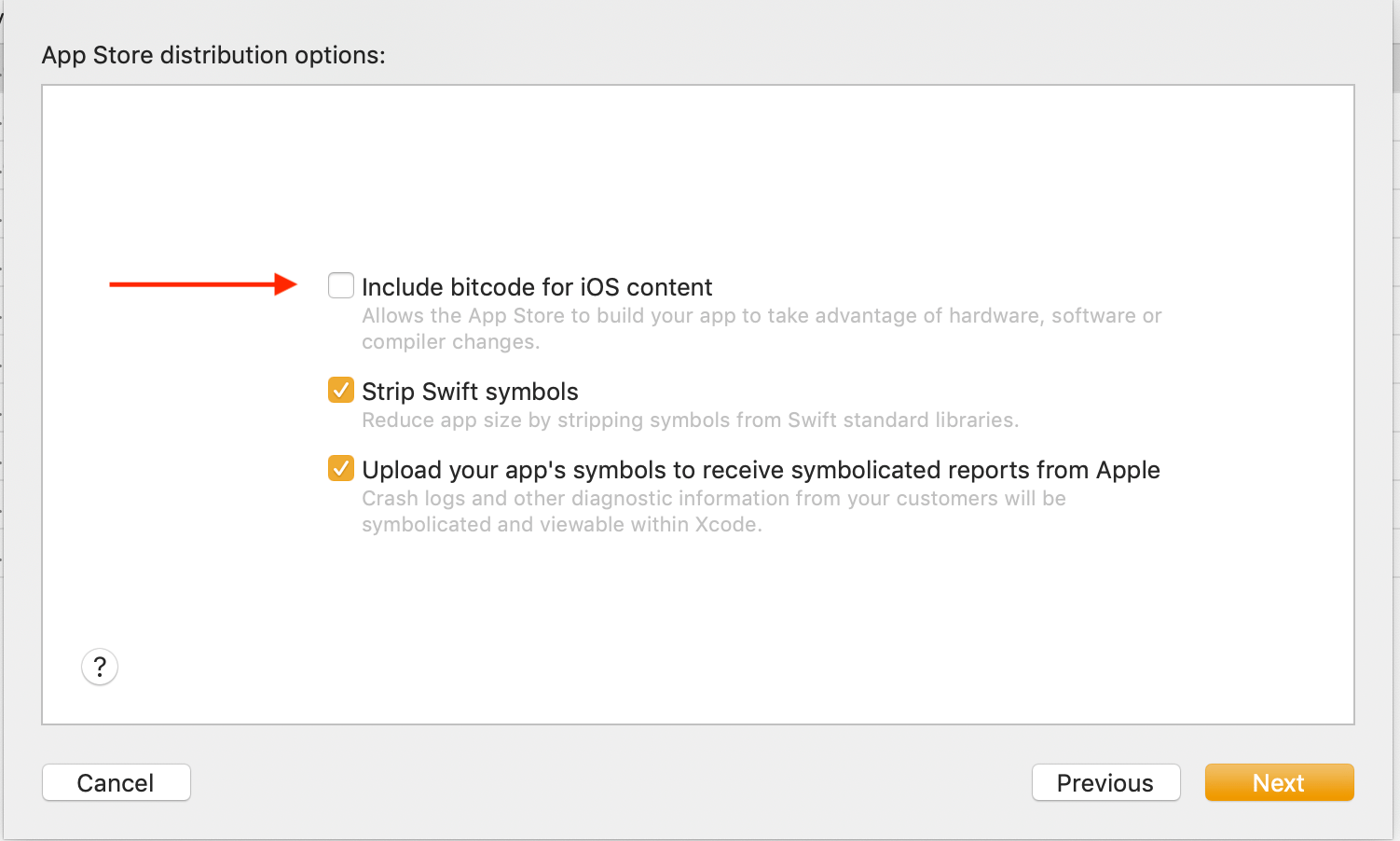Image resolution: width=1400 pixels, height=841 pixels.
Task: Click the question mark help button
Action: pyautogui.click(x=100, y=667)
